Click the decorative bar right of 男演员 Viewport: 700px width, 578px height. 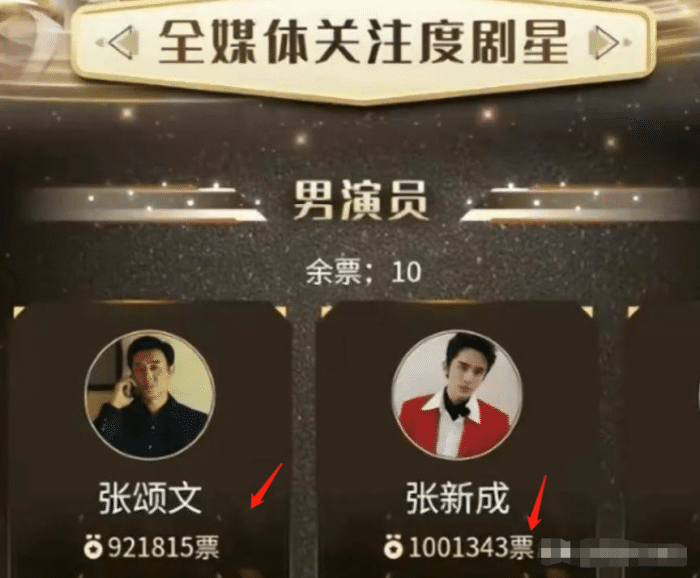click(579, 203)
